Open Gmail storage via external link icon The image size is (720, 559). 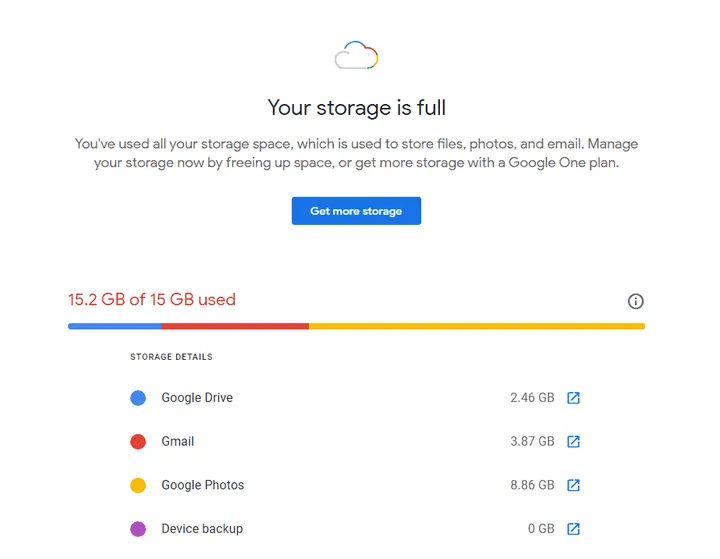[573, 441]
